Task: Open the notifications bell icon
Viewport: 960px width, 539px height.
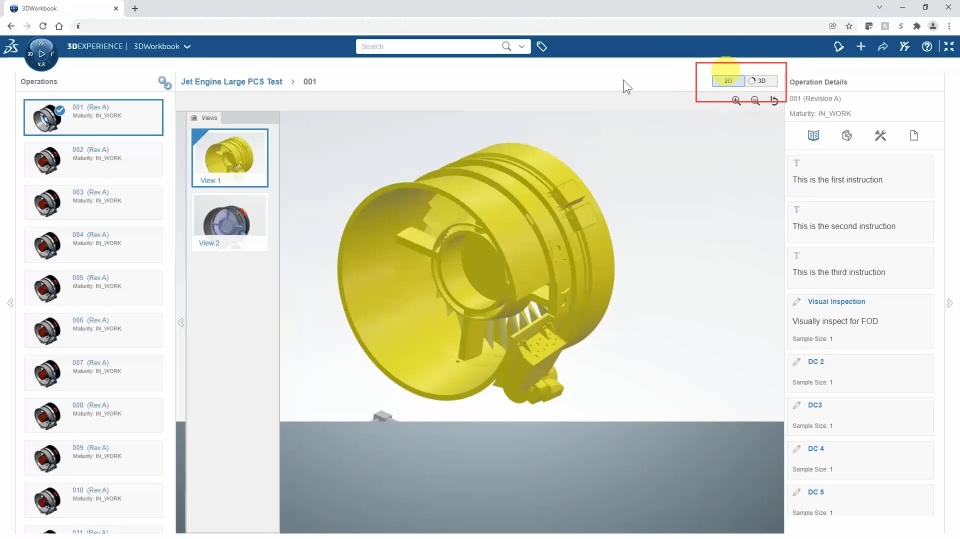Action: click(839, 47)
